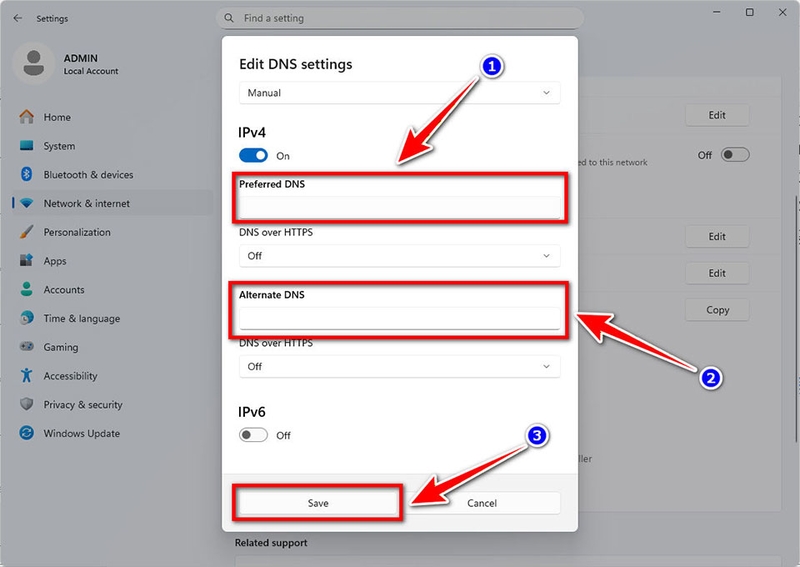
Task: Click the Gaming controller icon
Action: (27, 347)
